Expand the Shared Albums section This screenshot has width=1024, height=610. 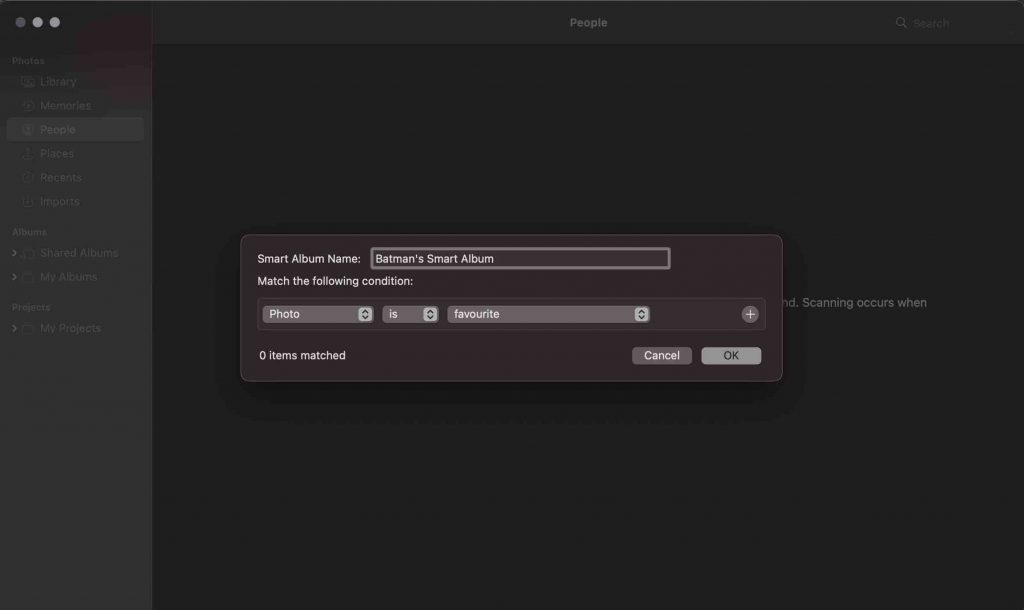[x=14, y=253]
